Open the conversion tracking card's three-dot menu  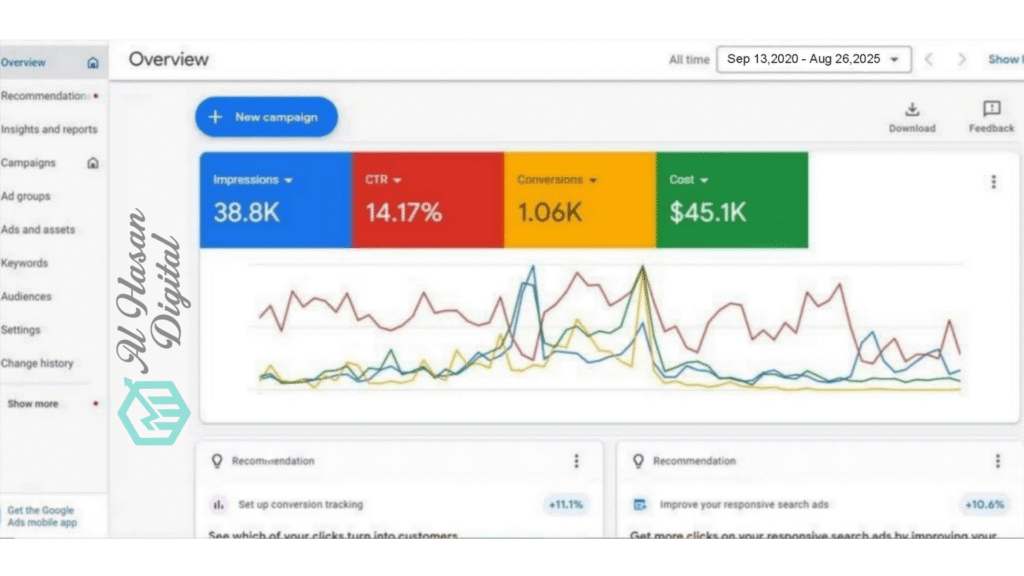pos(576,461)
